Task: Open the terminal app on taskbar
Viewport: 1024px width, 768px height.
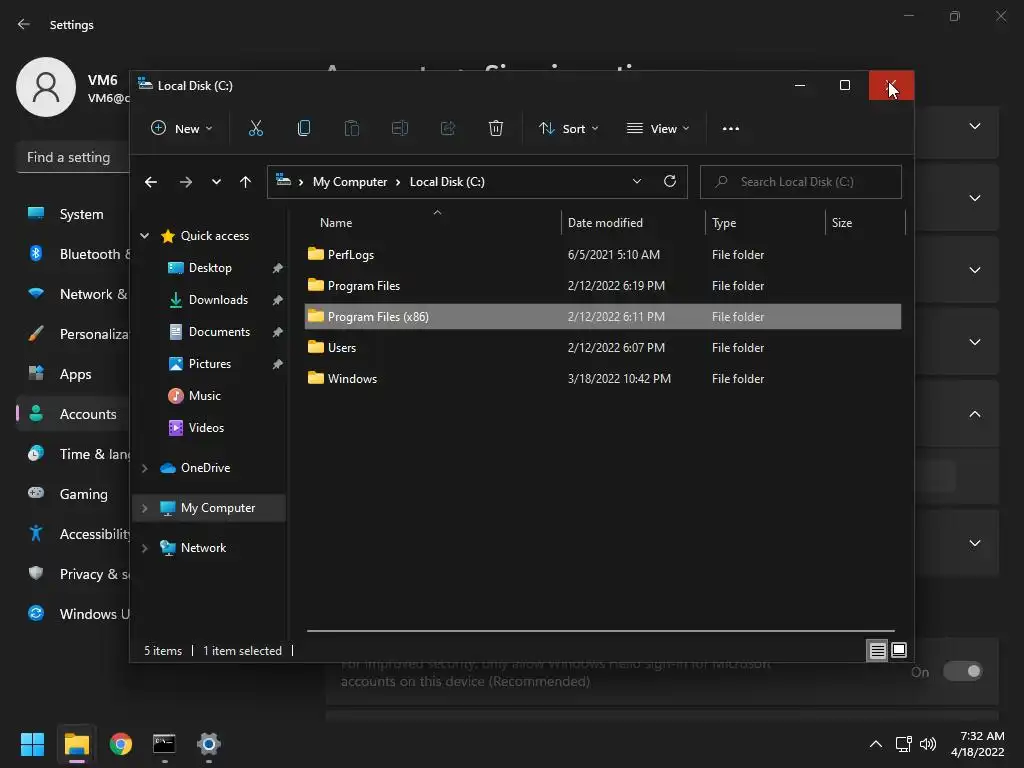Action: pyautogui.click(x=164, y=744)
